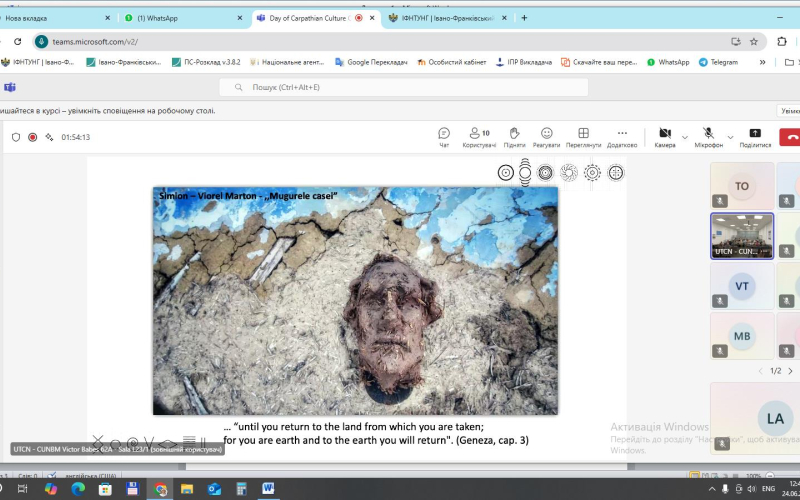The height and width of the screenshot is (500, 800).
Task: Click the shield meeting security icon
Action: coord(16,137)
